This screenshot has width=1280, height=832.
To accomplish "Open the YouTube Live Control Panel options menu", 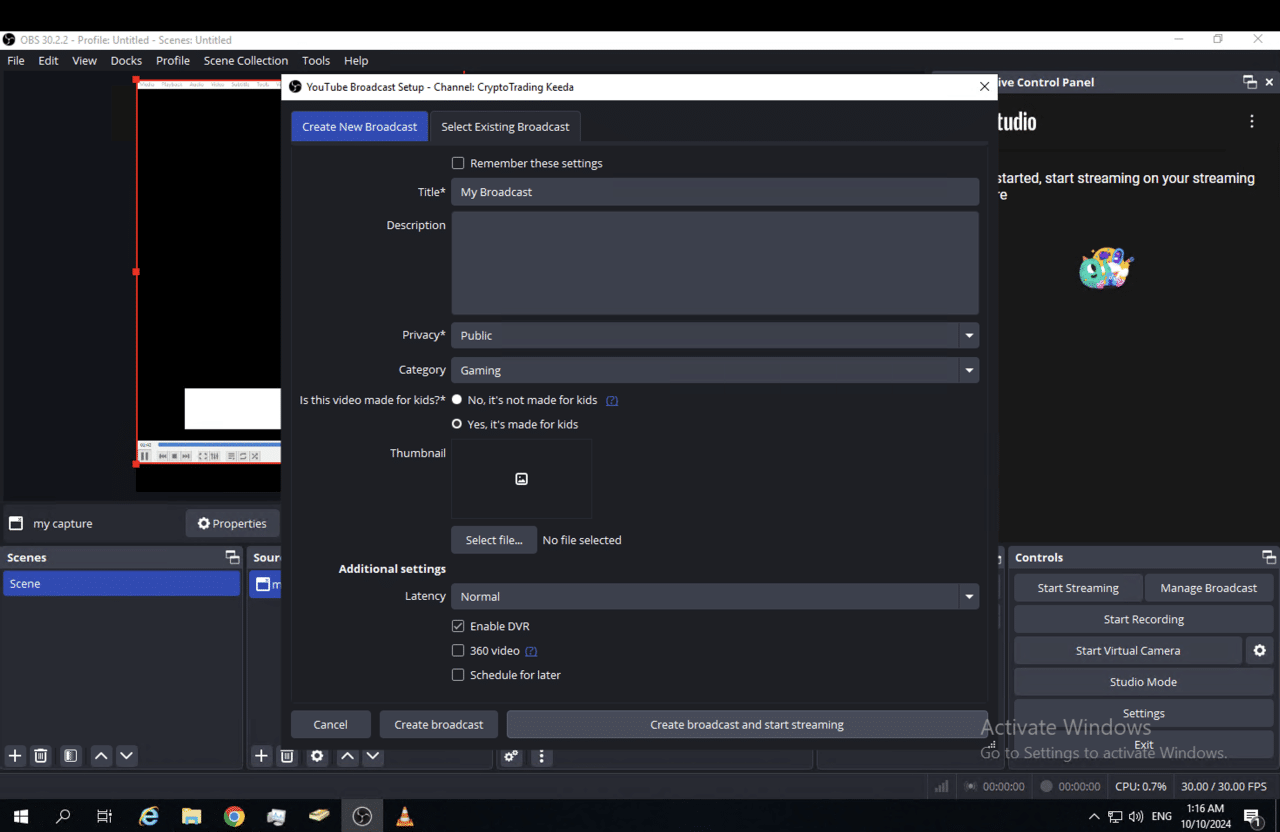I will [1251, 120].
